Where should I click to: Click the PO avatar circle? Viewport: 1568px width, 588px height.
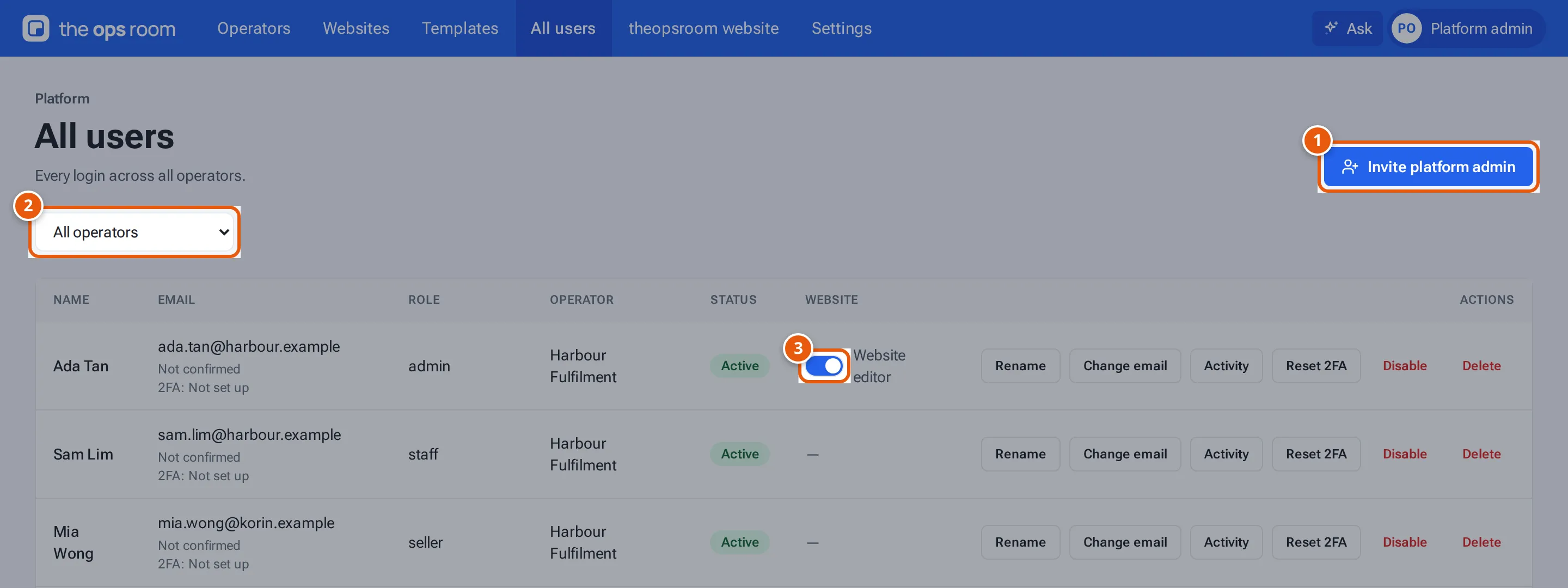(1406, 28)
